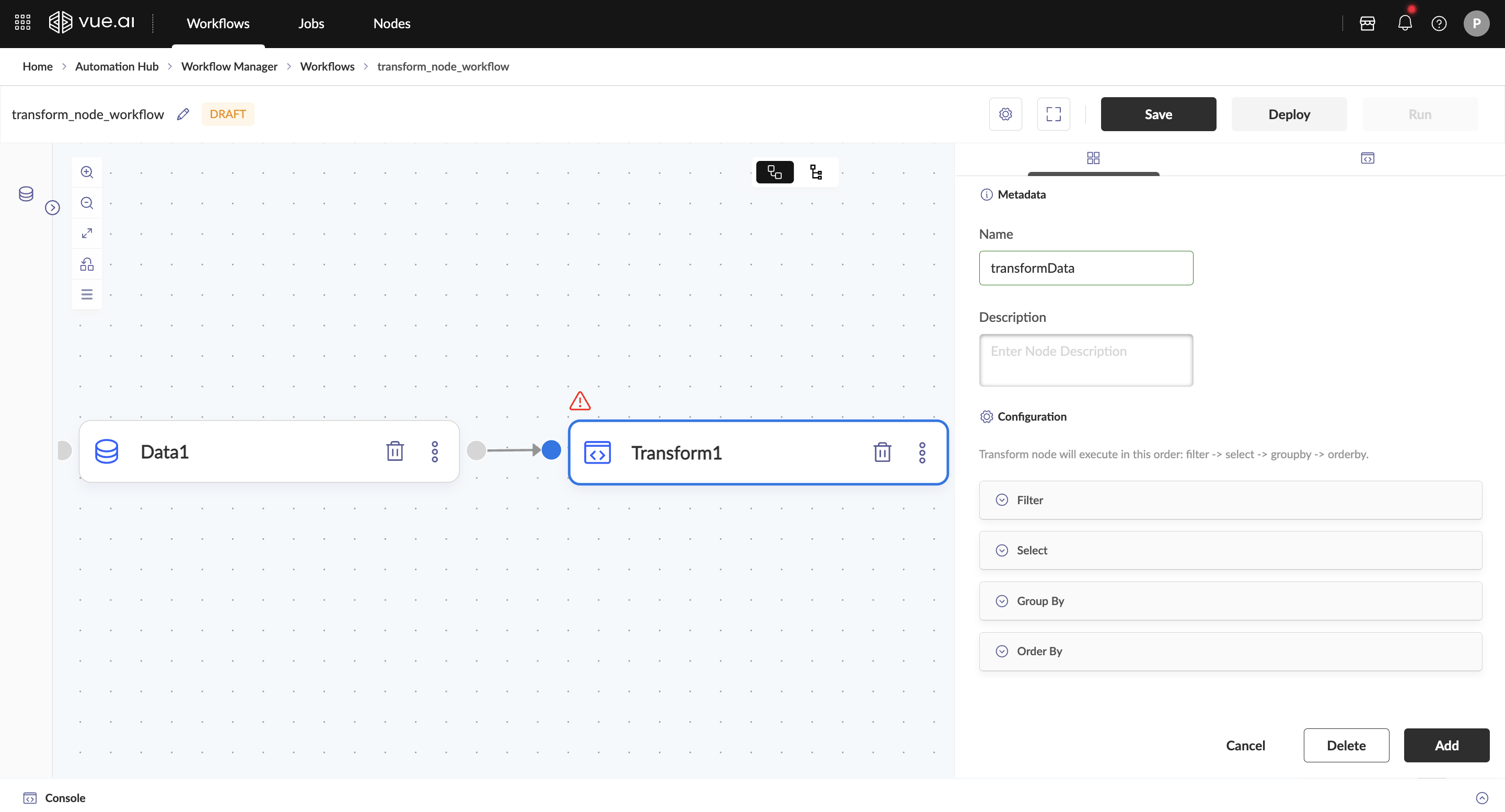
Task: Open the notifications bell
Action: [1405, 24]
